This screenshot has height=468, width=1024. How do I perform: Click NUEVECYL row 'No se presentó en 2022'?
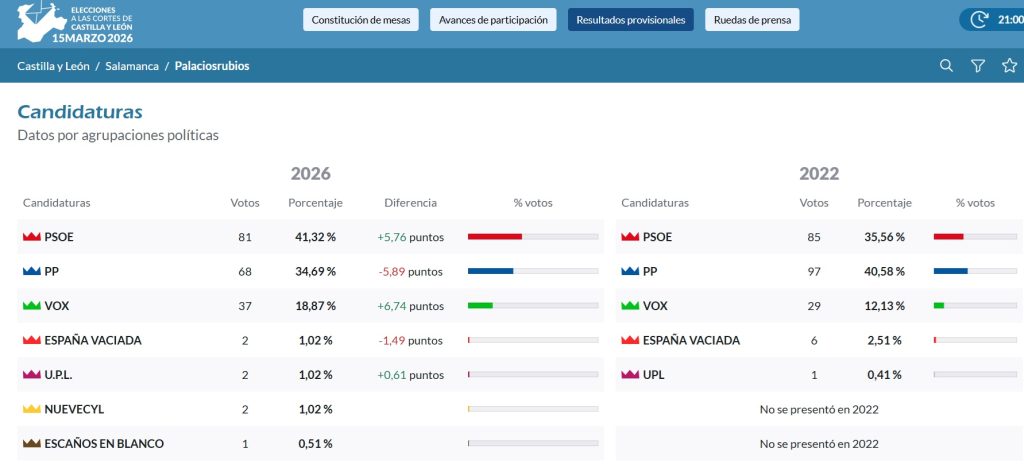[819, 410]
